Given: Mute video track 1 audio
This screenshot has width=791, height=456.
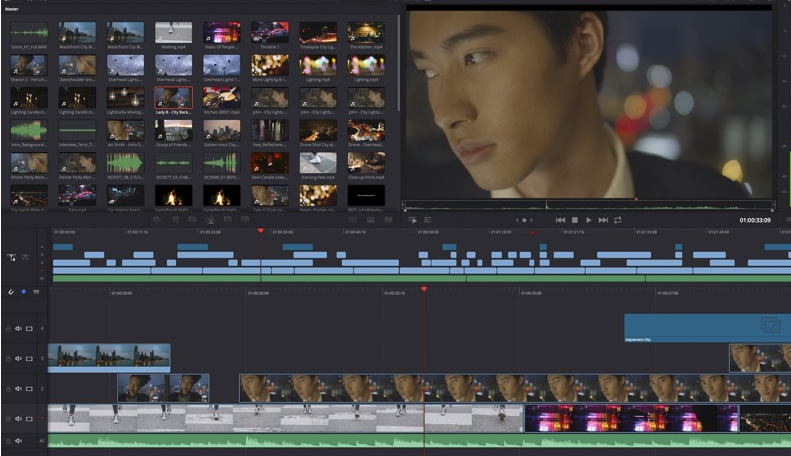Looking at the screenshot, I should tap(19, 419).
